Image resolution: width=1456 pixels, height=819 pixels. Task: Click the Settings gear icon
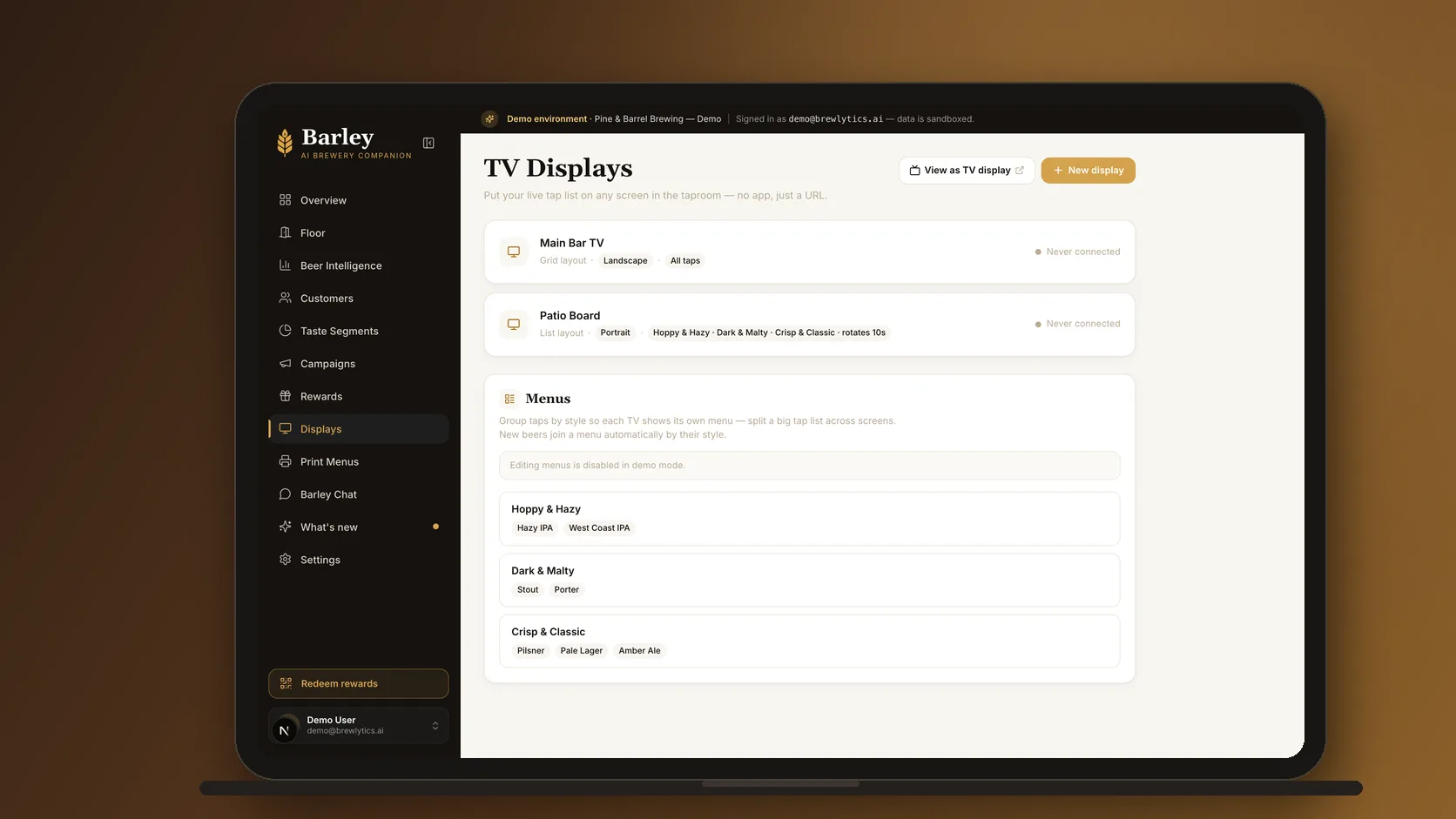click(x=285, y=560)
